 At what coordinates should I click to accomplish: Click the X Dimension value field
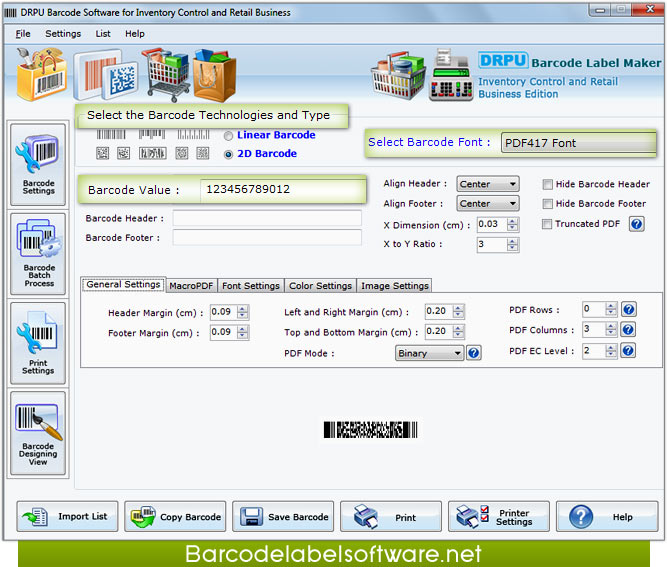coord(492,224)
